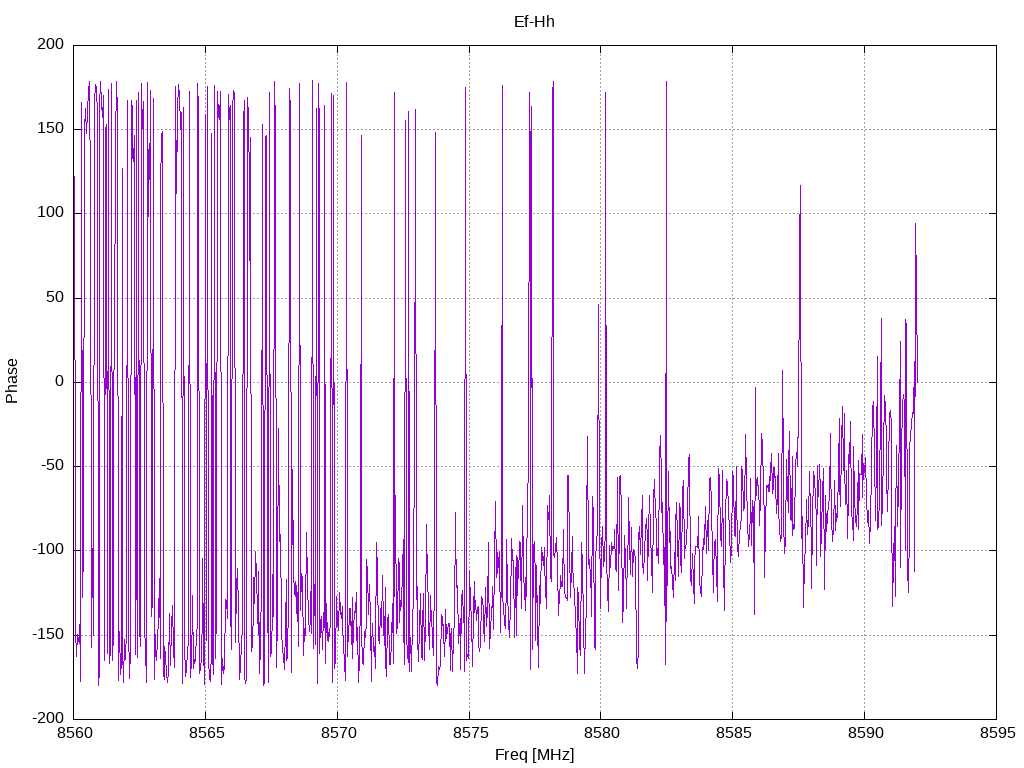Click the y-axis tick label '50'
This screenshot has width=1024, height=768.
point(56,297)
